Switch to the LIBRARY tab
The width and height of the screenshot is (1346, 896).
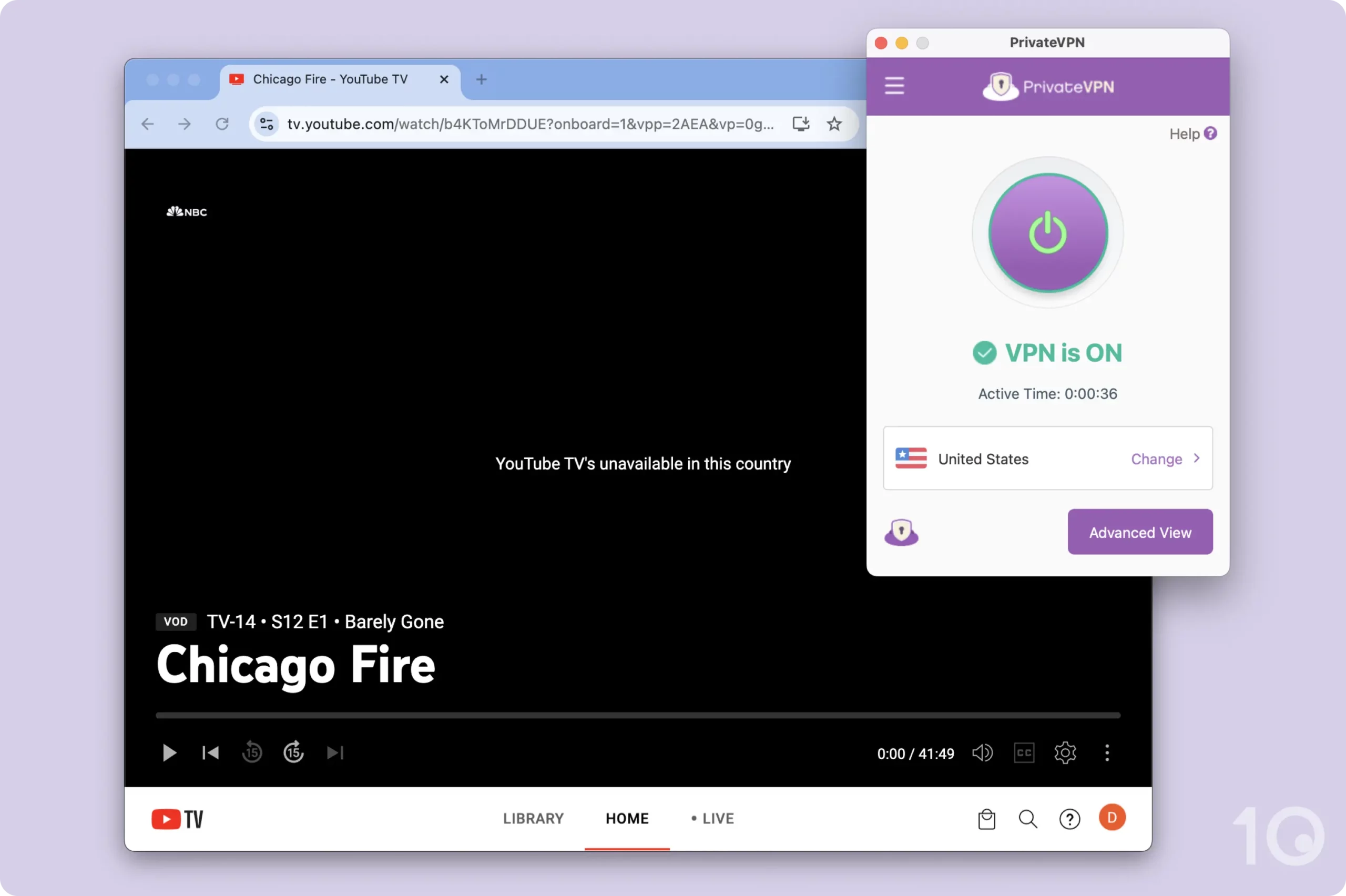point(533,818)
